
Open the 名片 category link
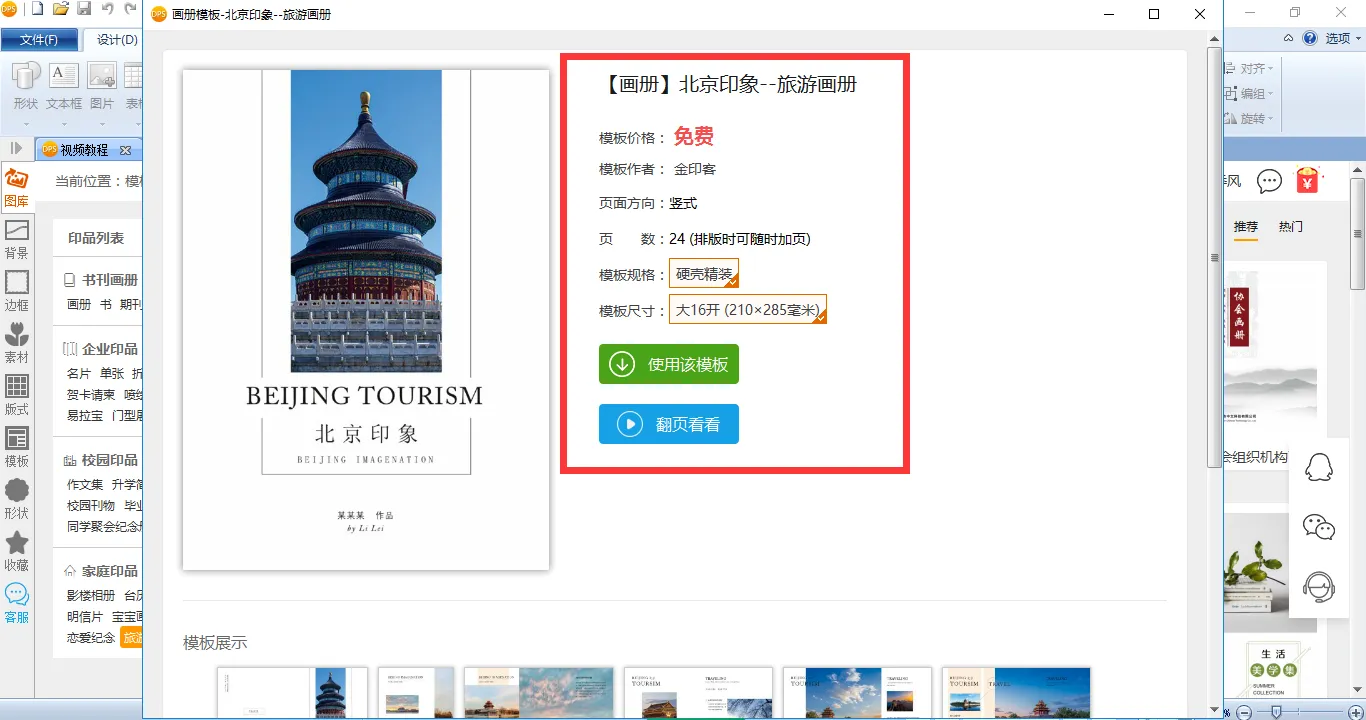[79, 373]
